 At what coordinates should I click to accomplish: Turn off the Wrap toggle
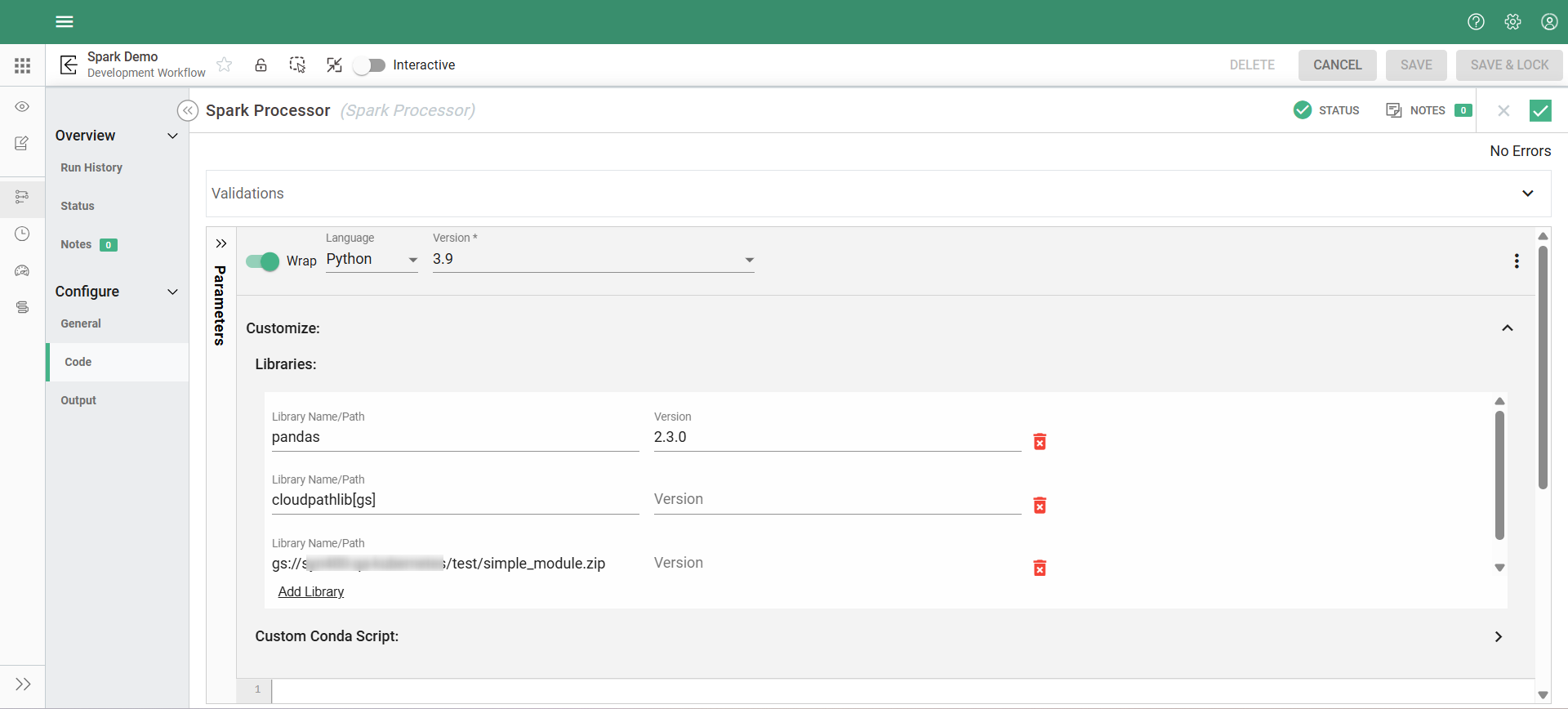[x=262, y=261]
